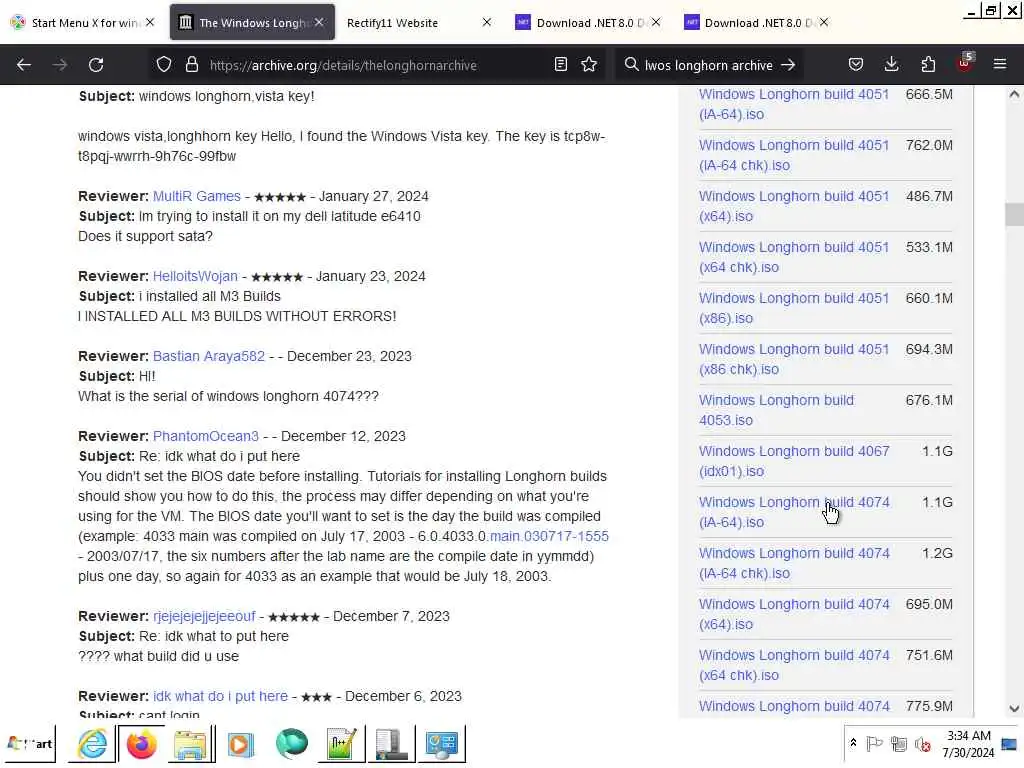Viewport: 1024px width, 768px height.
Task: Open reviewer PhantomOcean3 profile
Action: pyautogui.click(x=206, y=436)
